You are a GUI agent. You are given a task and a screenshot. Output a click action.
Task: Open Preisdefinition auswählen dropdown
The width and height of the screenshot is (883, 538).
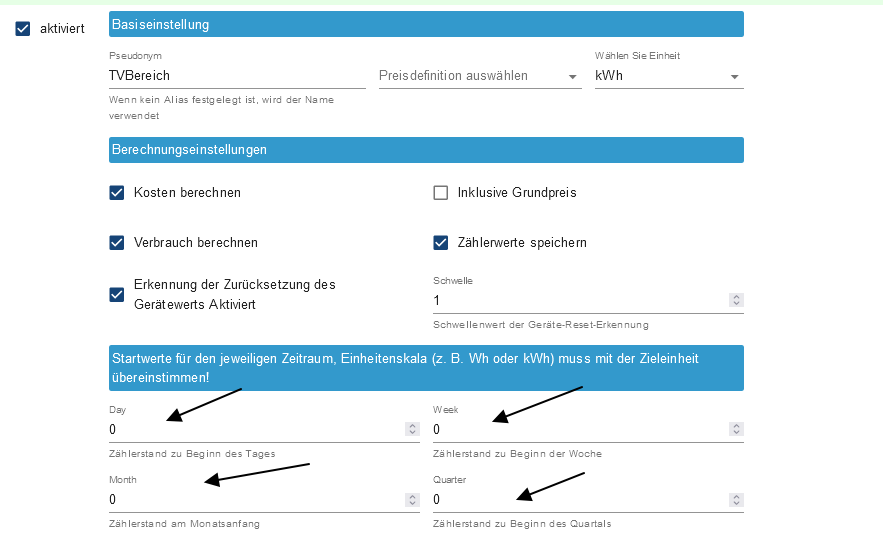click(x=479, y=76)
